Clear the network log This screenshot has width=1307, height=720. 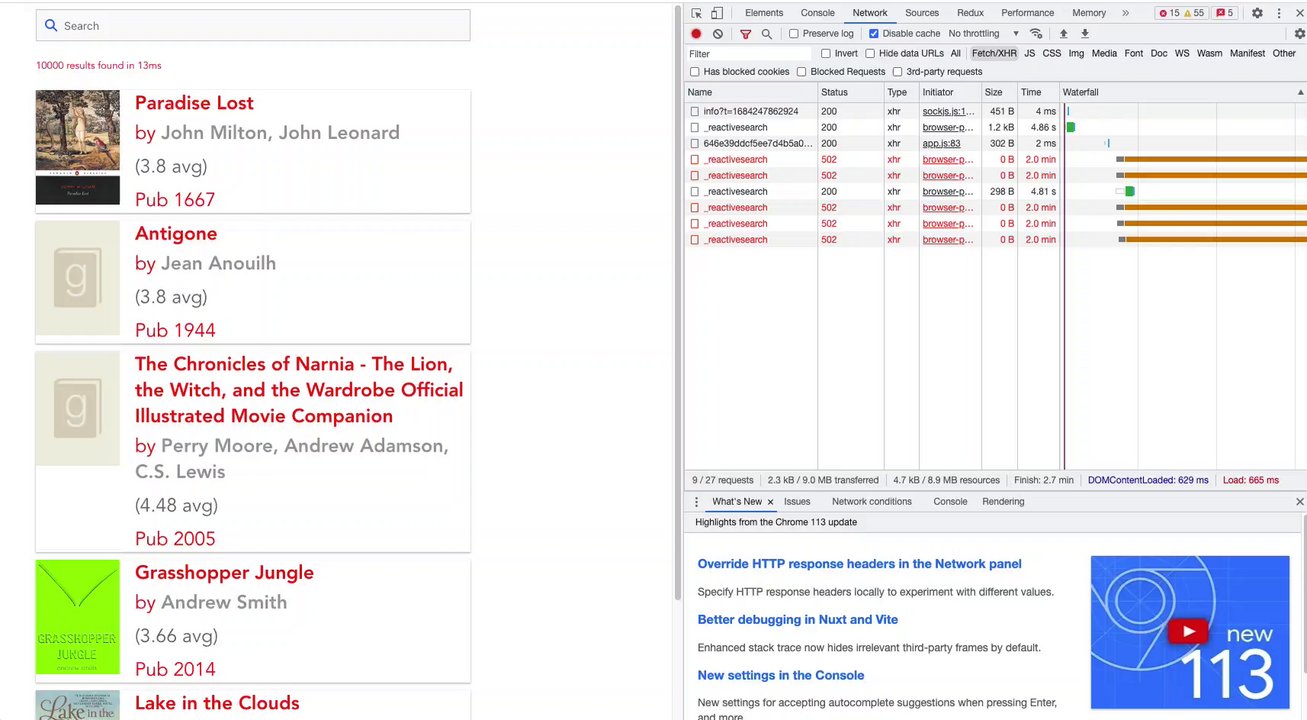(718, 34)
